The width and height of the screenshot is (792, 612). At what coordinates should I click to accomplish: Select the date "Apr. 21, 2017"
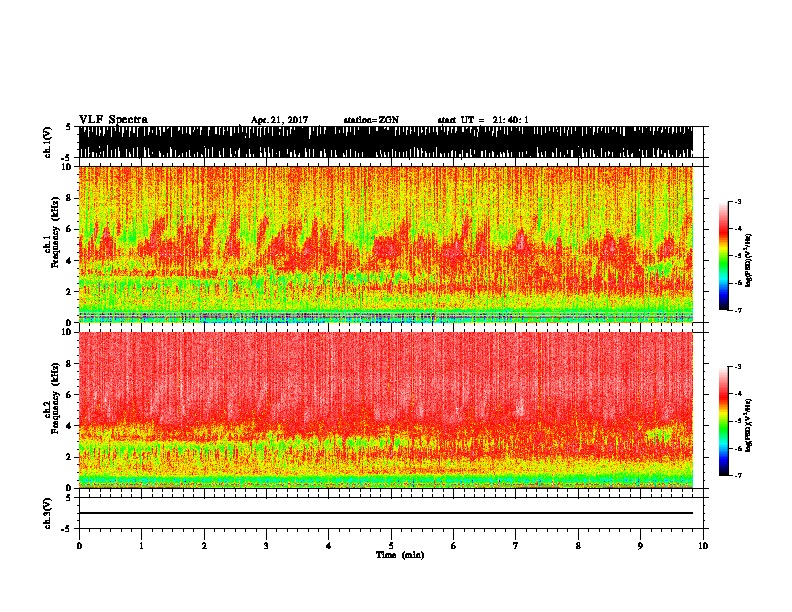[x=279, y=120]
